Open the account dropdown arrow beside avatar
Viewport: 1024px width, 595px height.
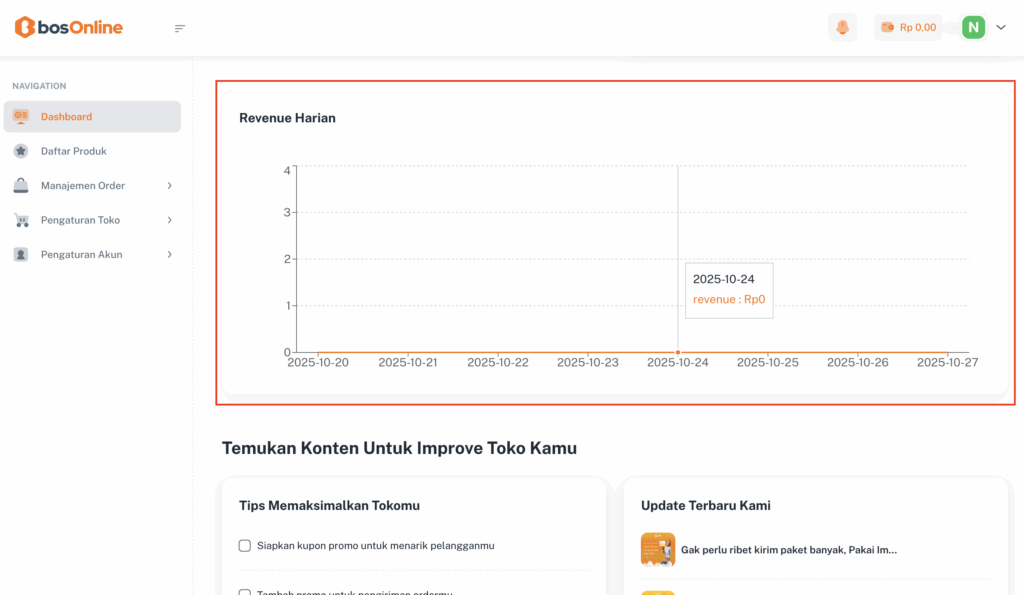(x=1001, y=27)
